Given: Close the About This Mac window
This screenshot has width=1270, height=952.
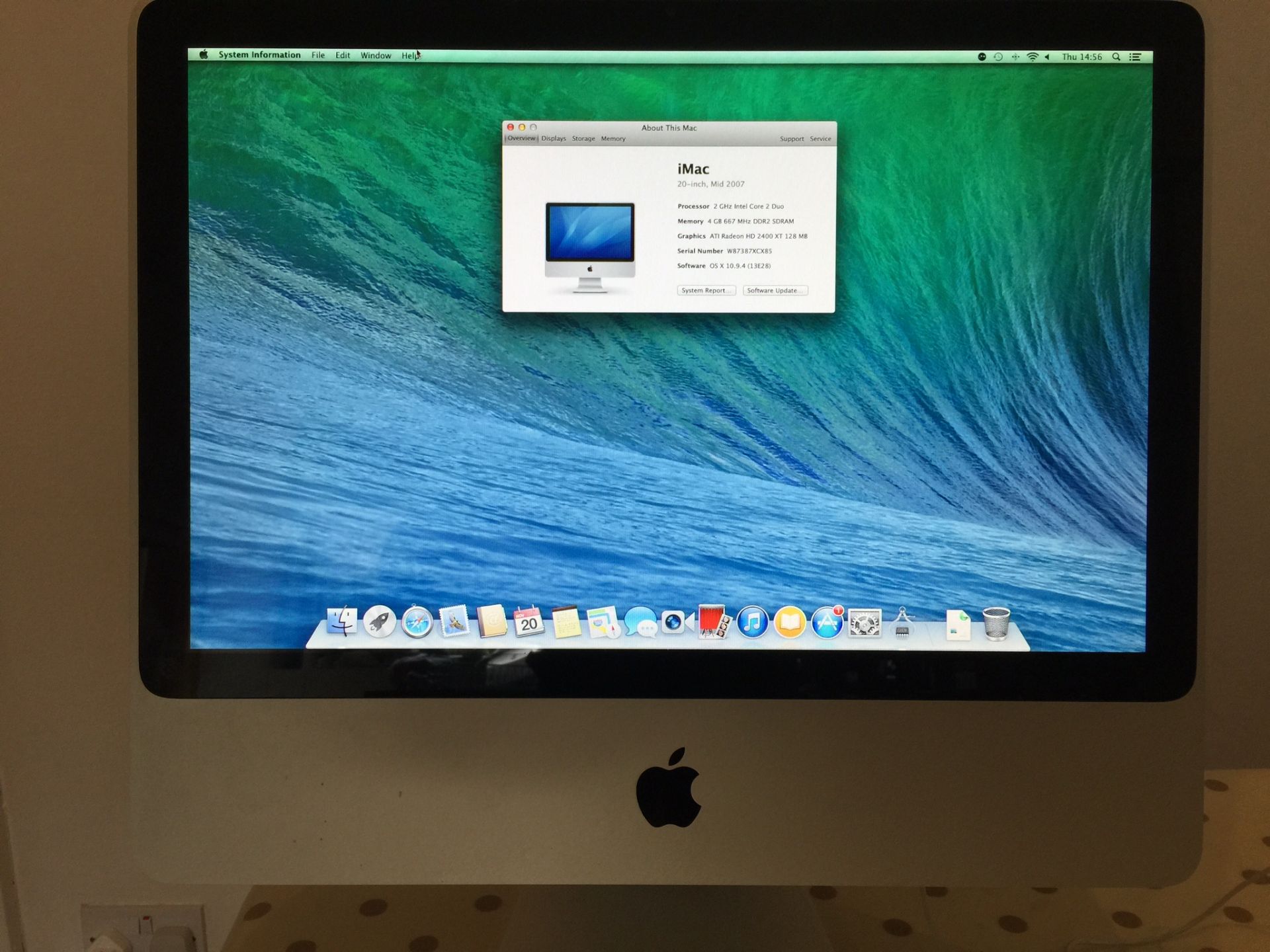Looking at the screenshot, I should pos(510,127).
